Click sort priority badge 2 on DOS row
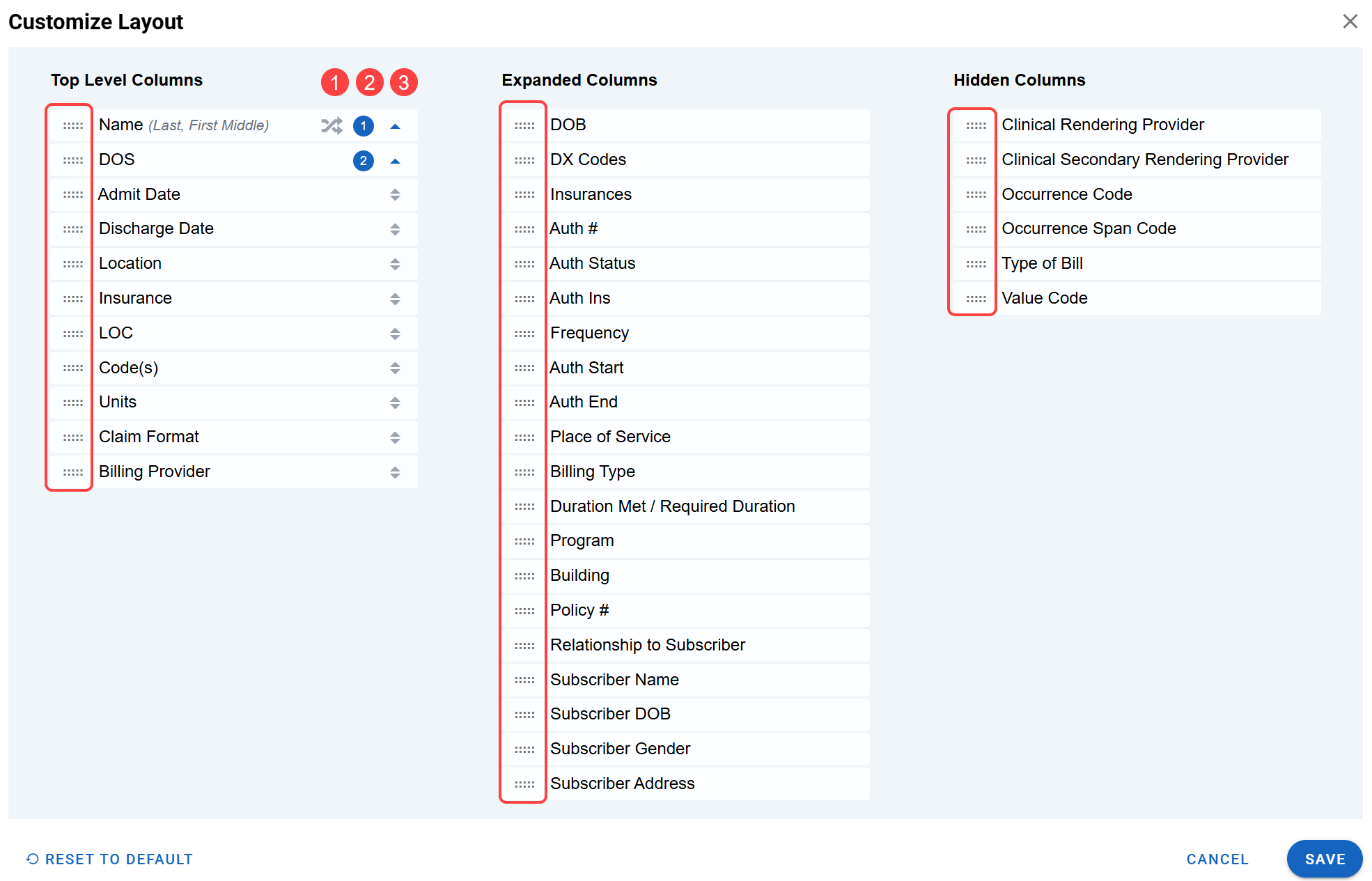1372x881 pixels. coord(363,161)
